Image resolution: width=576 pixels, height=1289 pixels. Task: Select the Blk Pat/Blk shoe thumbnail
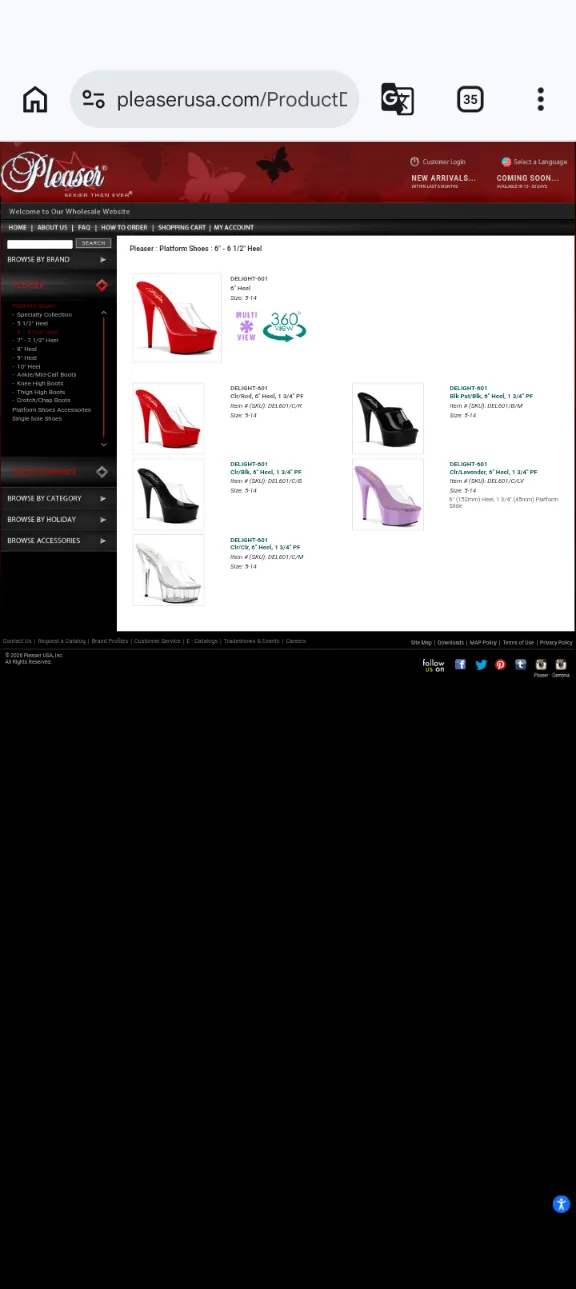(388, 418)
